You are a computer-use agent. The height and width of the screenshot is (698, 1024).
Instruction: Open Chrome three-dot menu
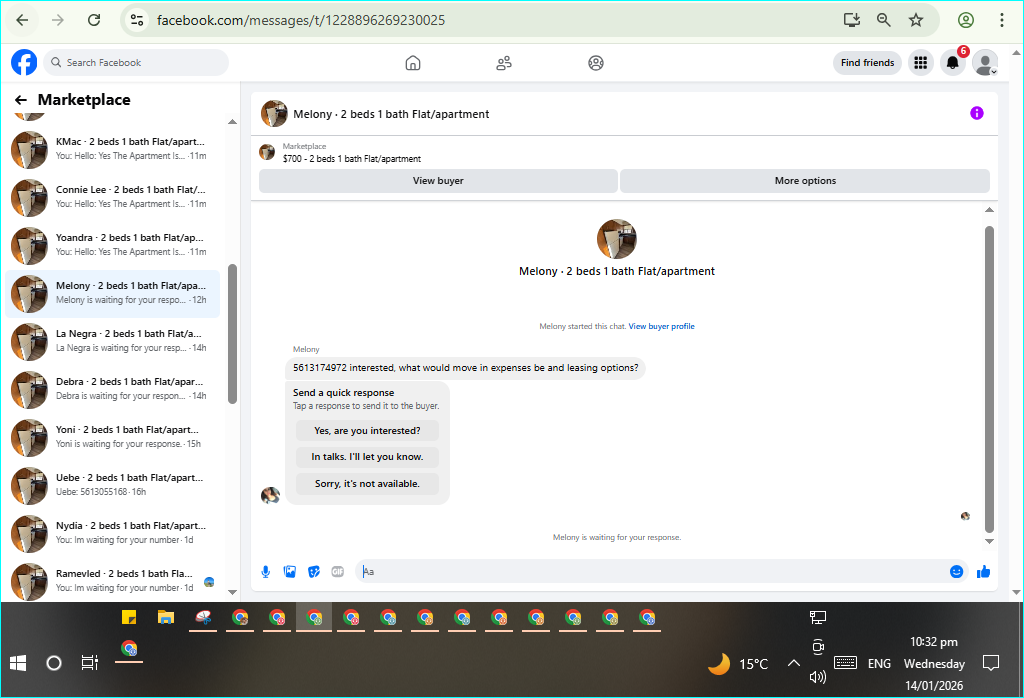coord(1001,20)
